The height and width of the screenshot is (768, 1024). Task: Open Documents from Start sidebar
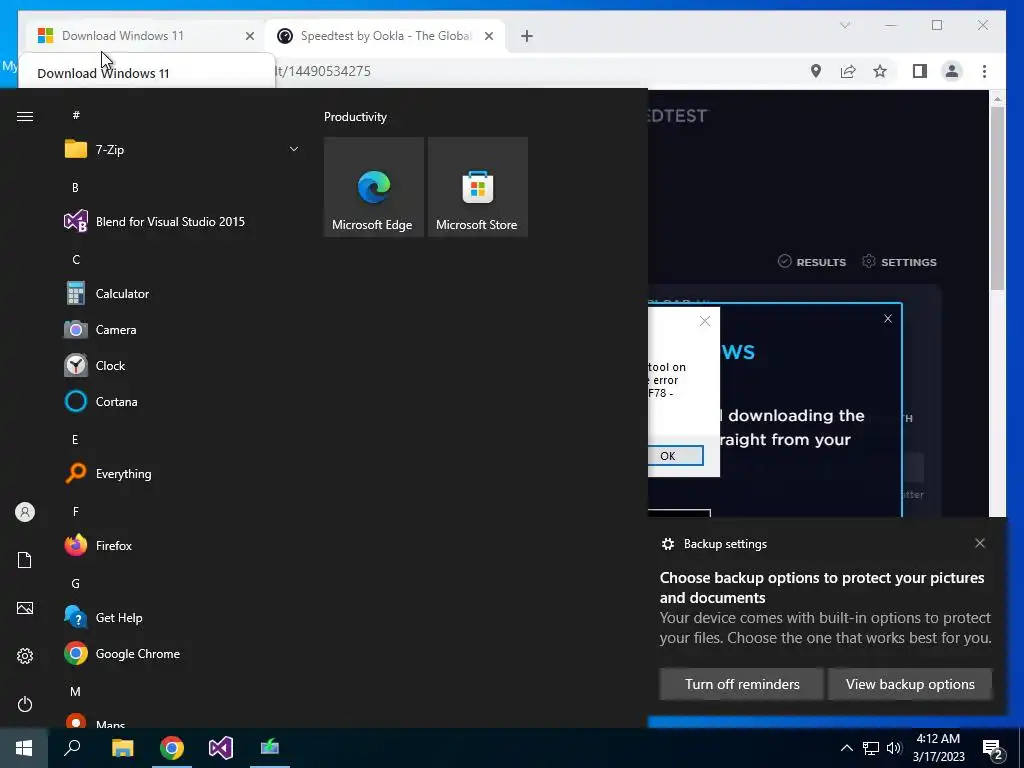[25, 560]
